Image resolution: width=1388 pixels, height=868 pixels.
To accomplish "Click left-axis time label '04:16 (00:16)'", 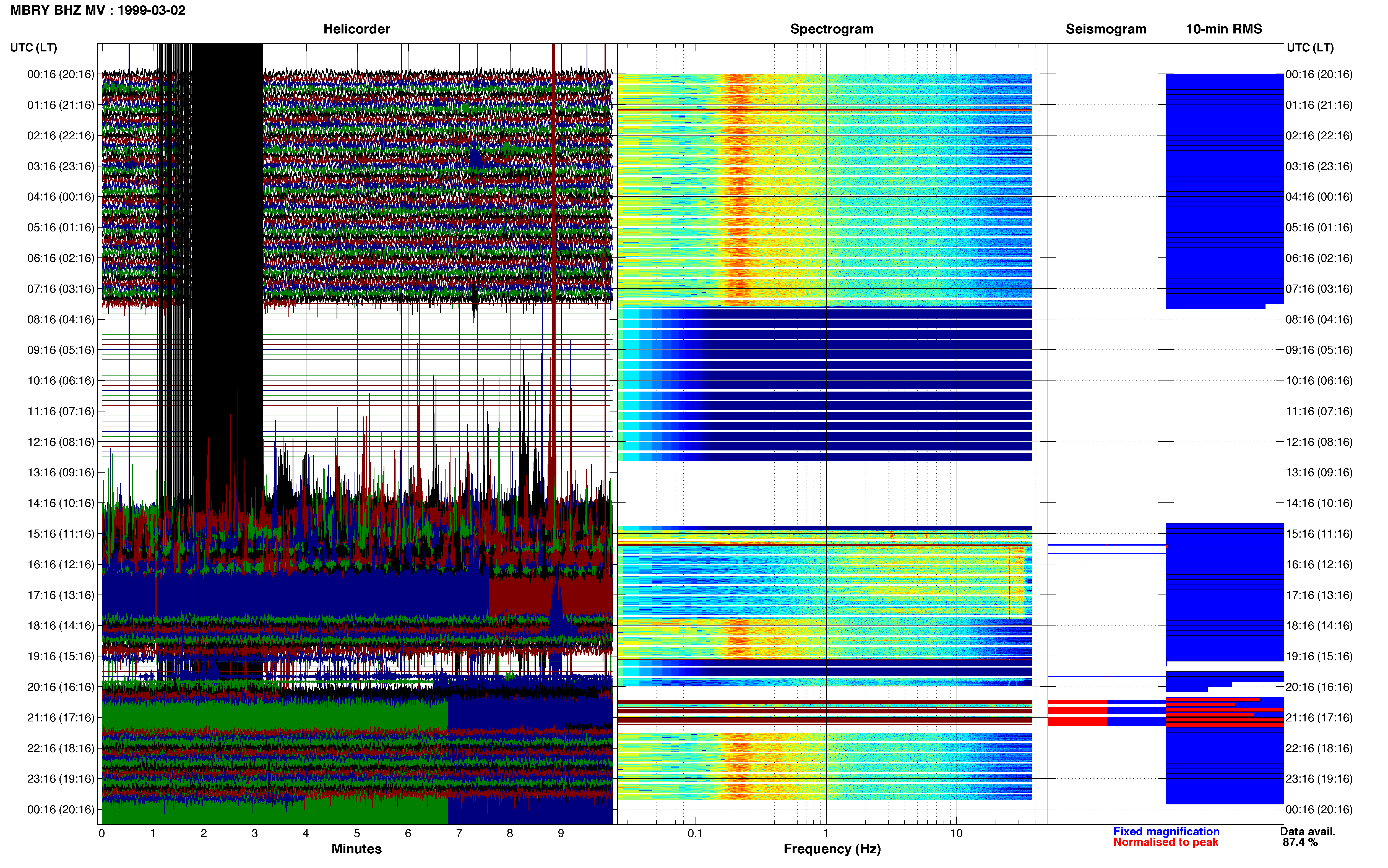I will (61, 197).
